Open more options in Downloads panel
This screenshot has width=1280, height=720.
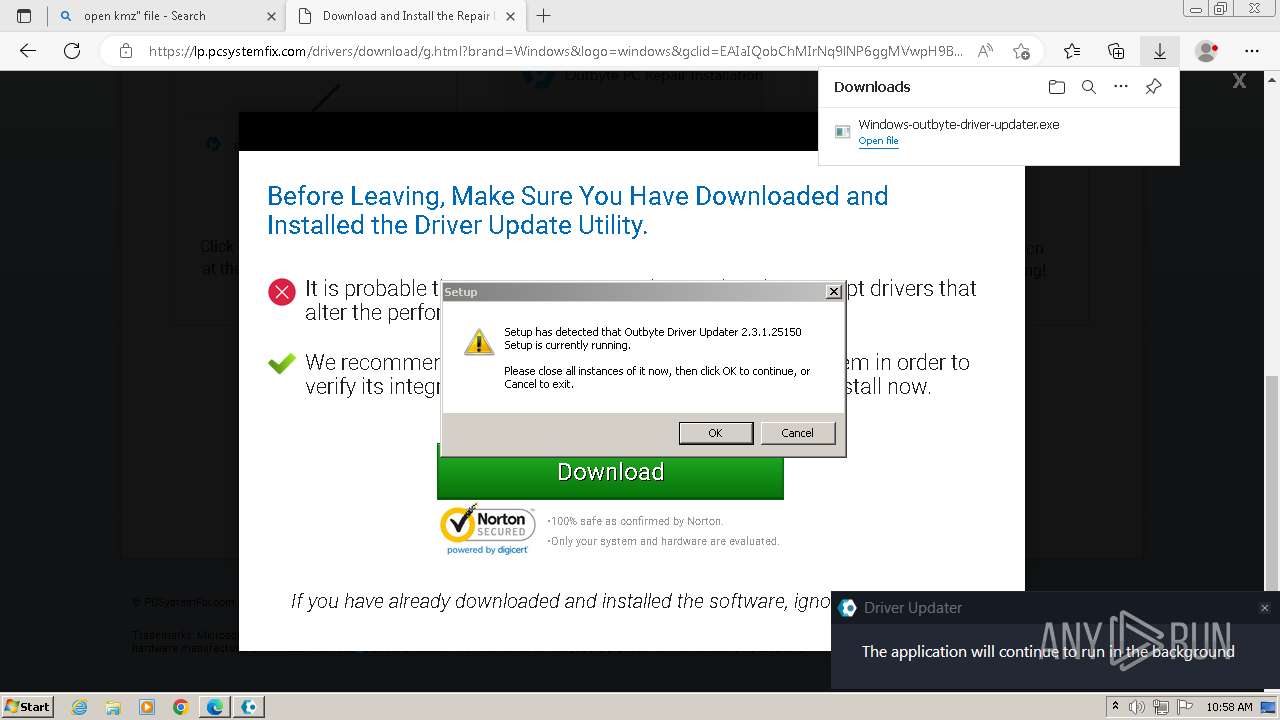(1121, 87)
